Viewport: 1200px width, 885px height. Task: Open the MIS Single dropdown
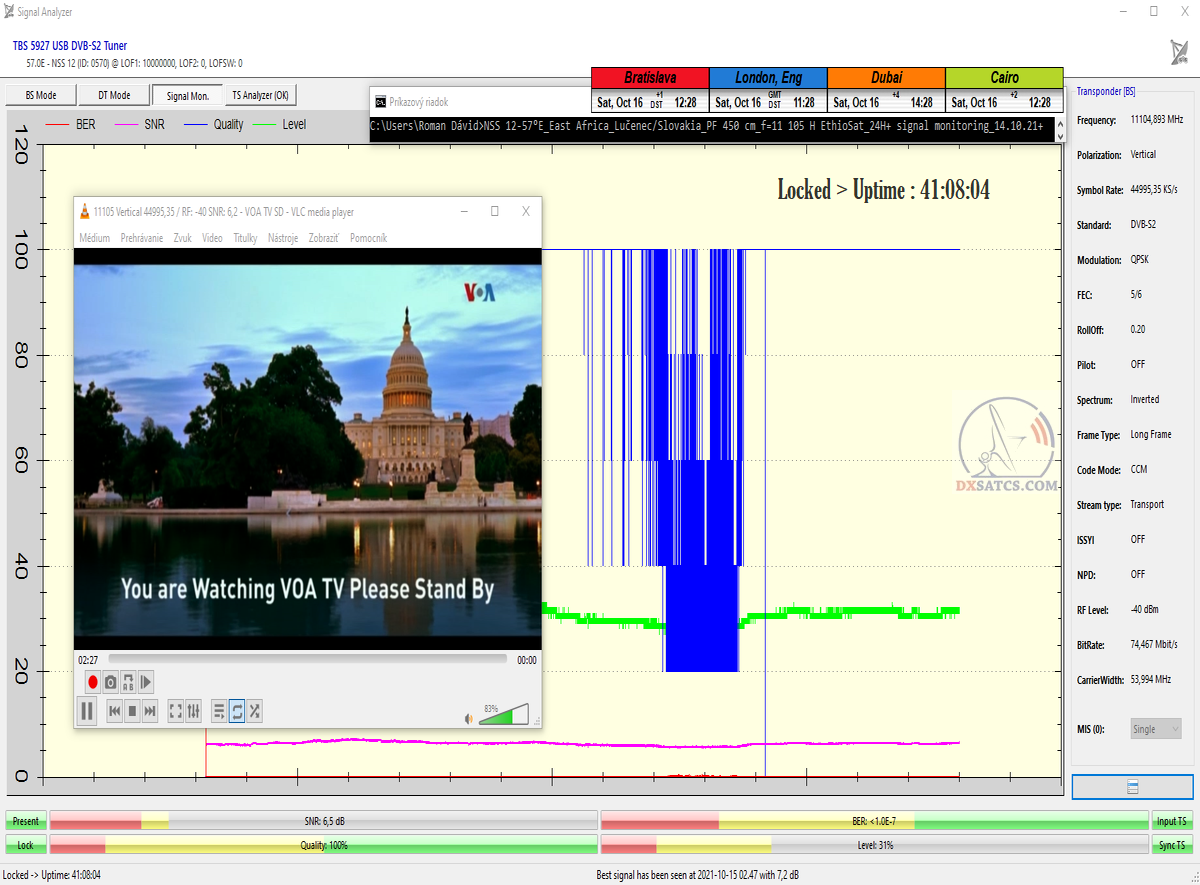click(x=1155, y=729)
